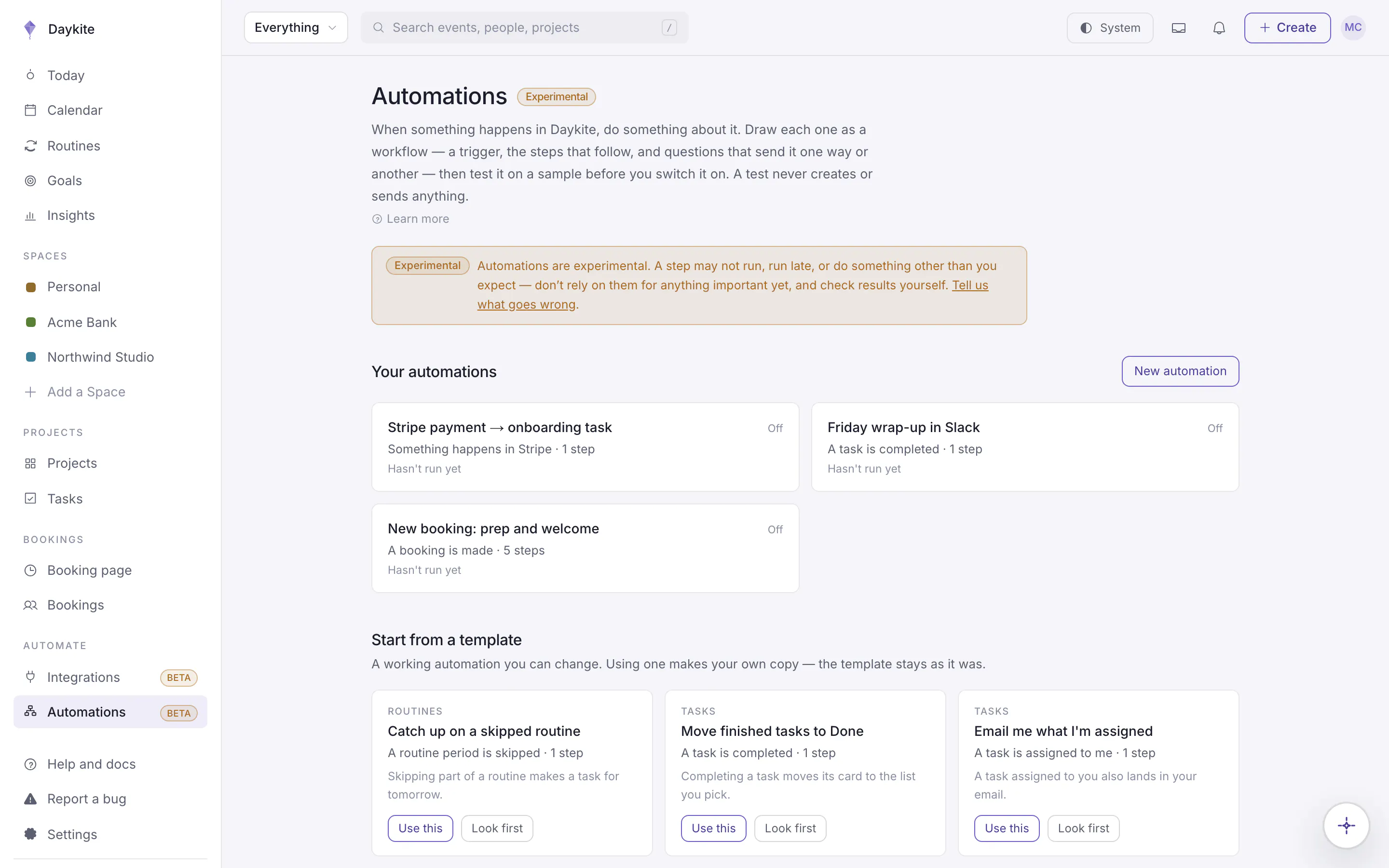This screenshot has width=1389, height=868.
Task: Use this for Email me what I'm assigned
Action: pos(1007,828)
